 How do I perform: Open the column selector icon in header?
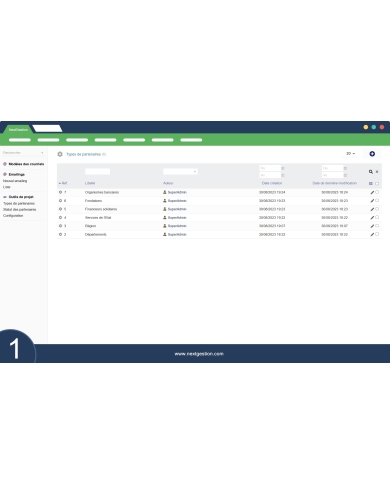pyautogui.click(x=371, y=183)
